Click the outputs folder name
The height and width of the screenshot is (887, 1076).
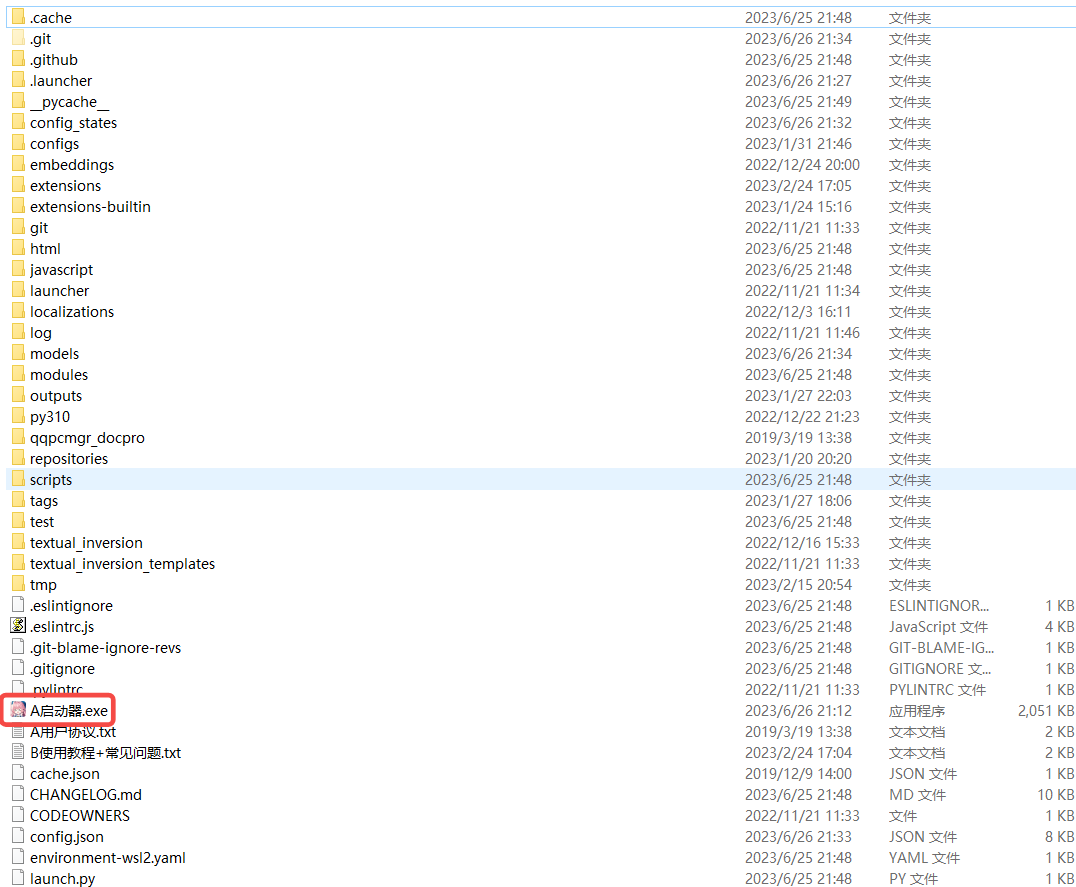[x=56, y=395]
